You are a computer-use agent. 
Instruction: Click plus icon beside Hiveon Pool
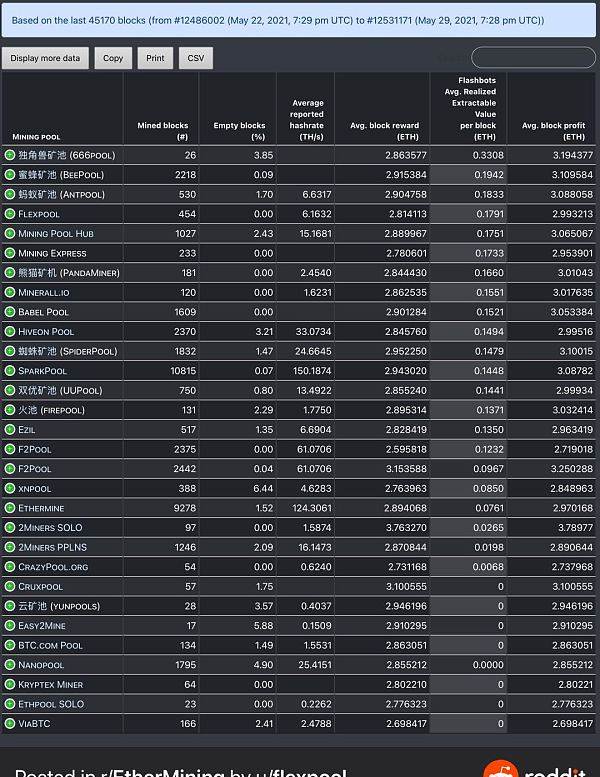[10, 332]
